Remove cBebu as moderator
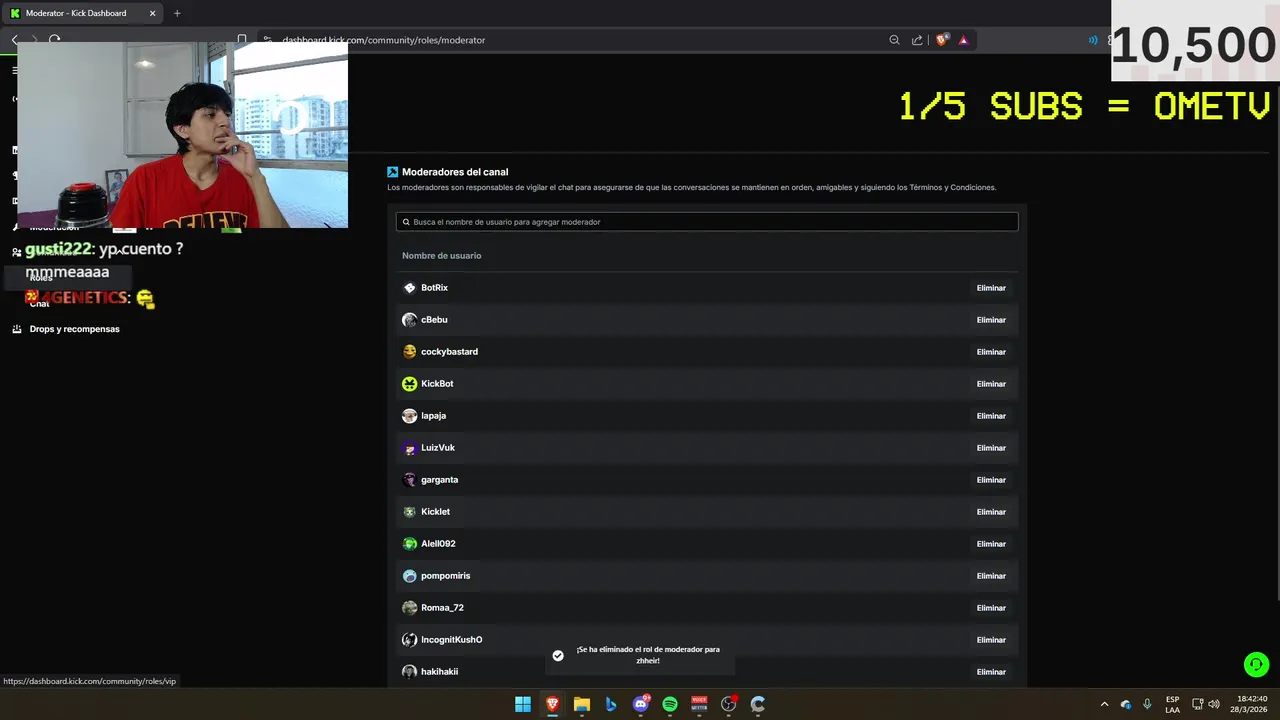Image resolution: width=1280 pixels, height=720 pixels. [x=991, y=320]
